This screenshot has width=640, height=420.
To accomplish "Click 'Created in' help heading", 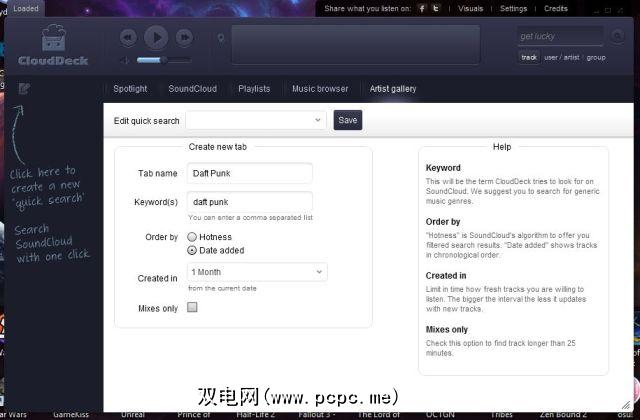I will (x=446, y=276).
